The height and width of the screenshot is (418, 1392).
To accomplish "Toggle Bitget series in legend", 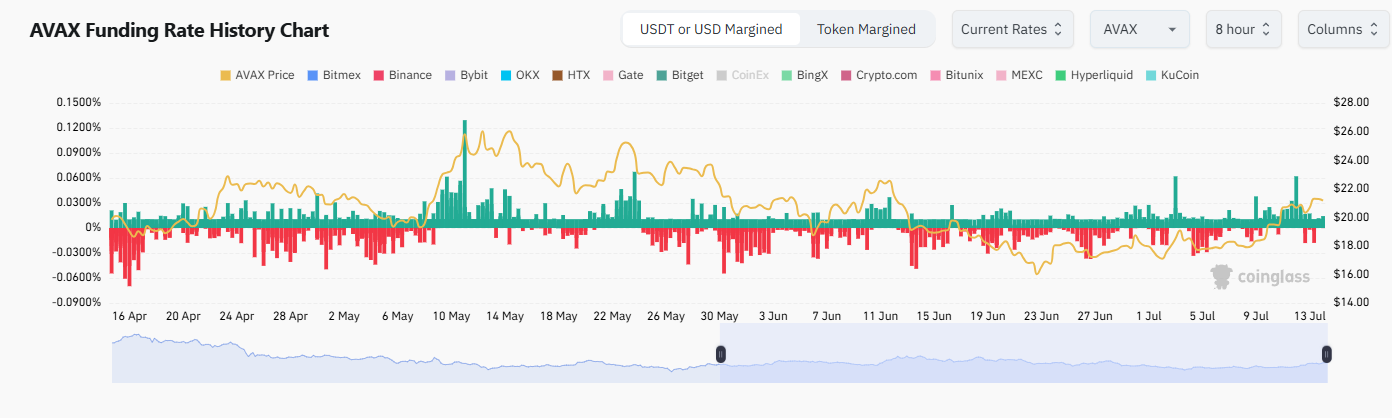I will [x=681, y=75].
